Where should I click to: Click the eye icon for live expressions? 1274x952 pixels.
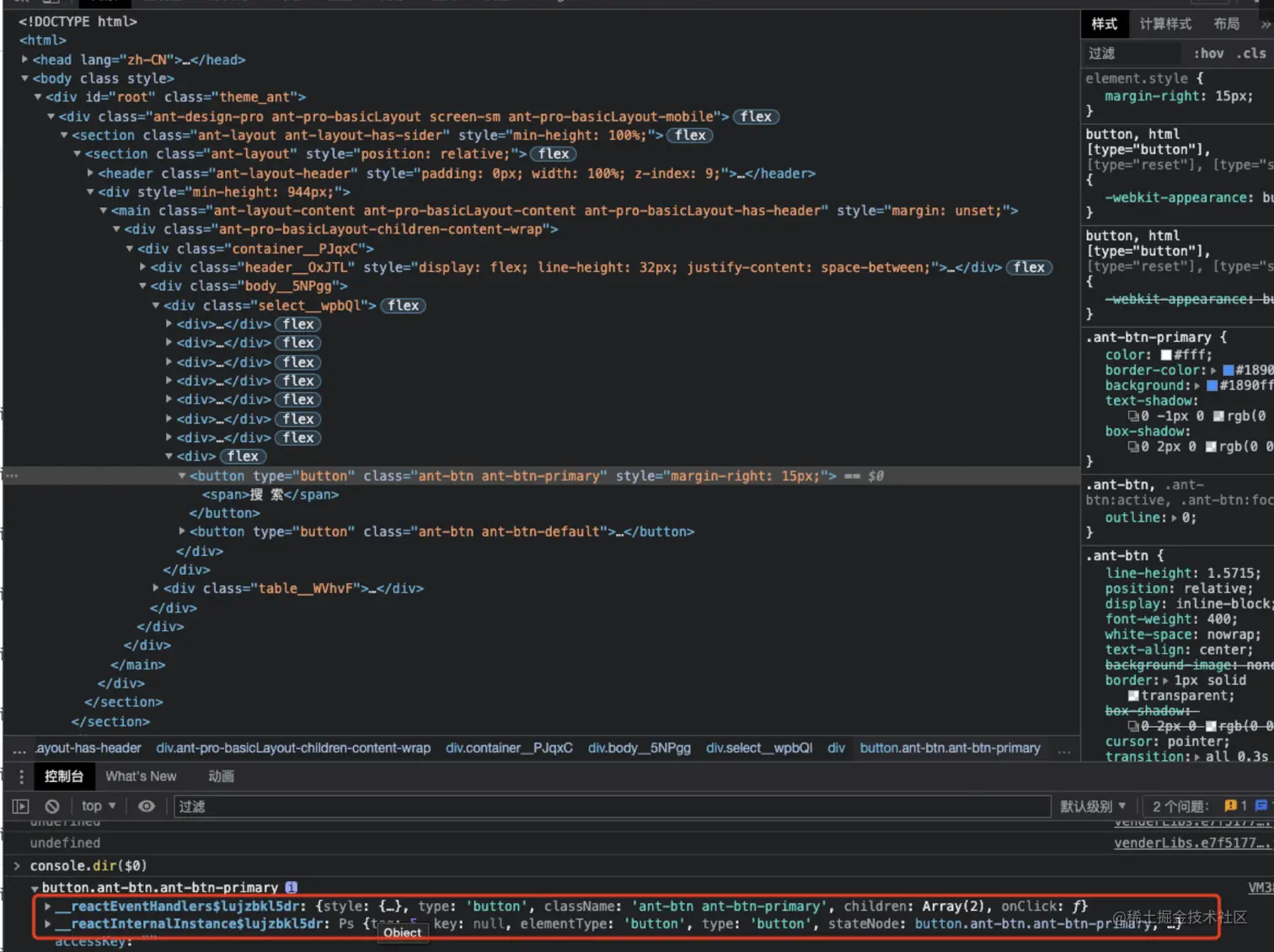147,806
